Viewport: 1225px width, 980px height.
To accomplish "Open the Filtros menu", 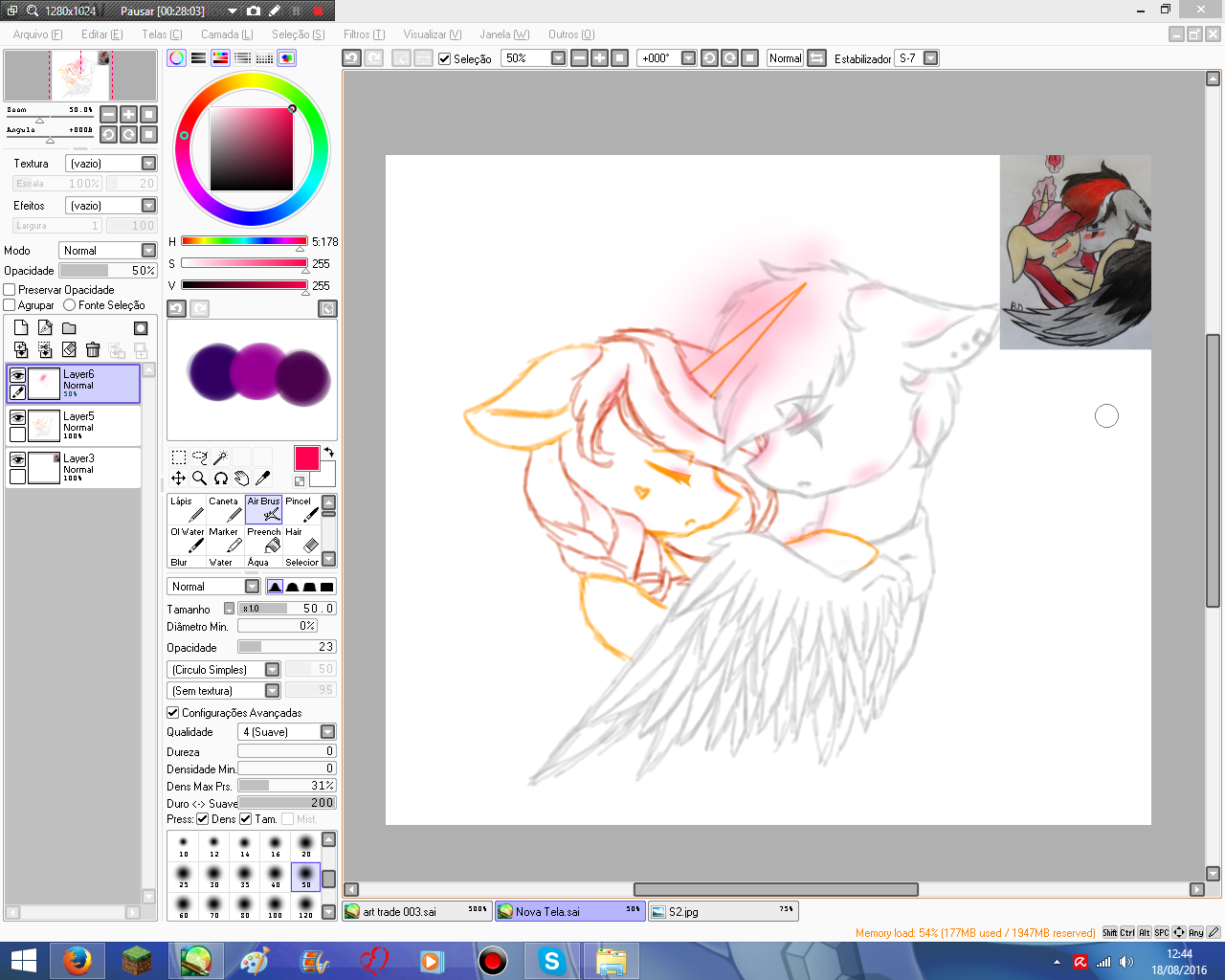I will [x=365, y=33].
